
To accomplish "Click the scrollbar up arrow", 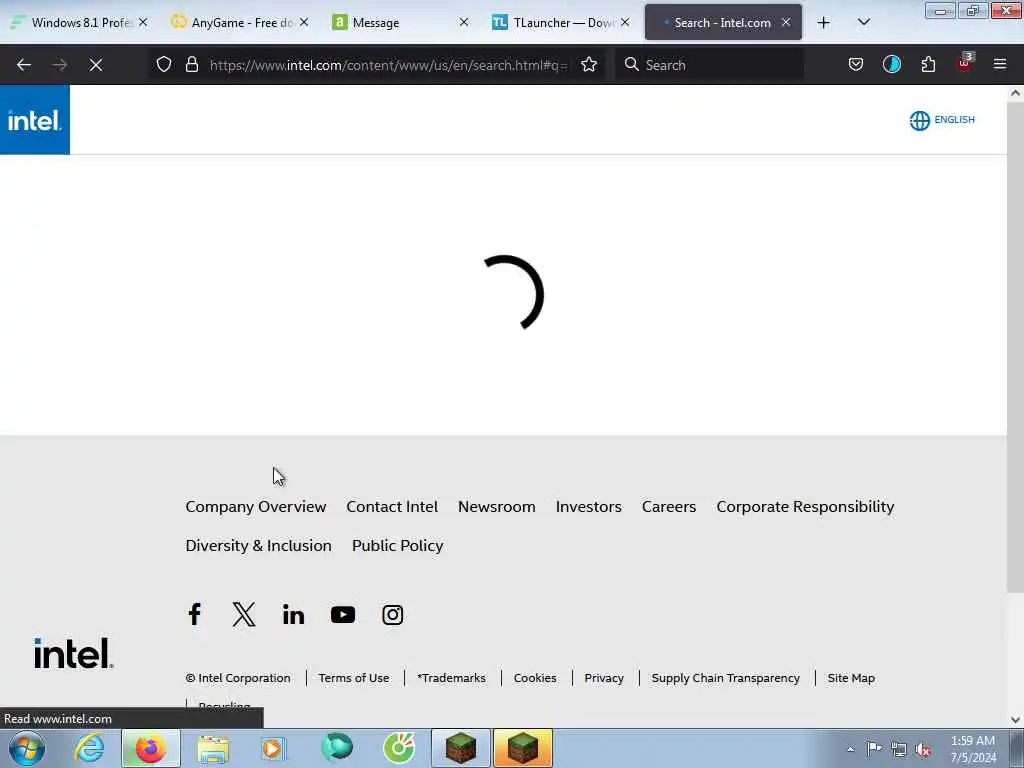I will pyautogui.click(x=1015, y=93).
